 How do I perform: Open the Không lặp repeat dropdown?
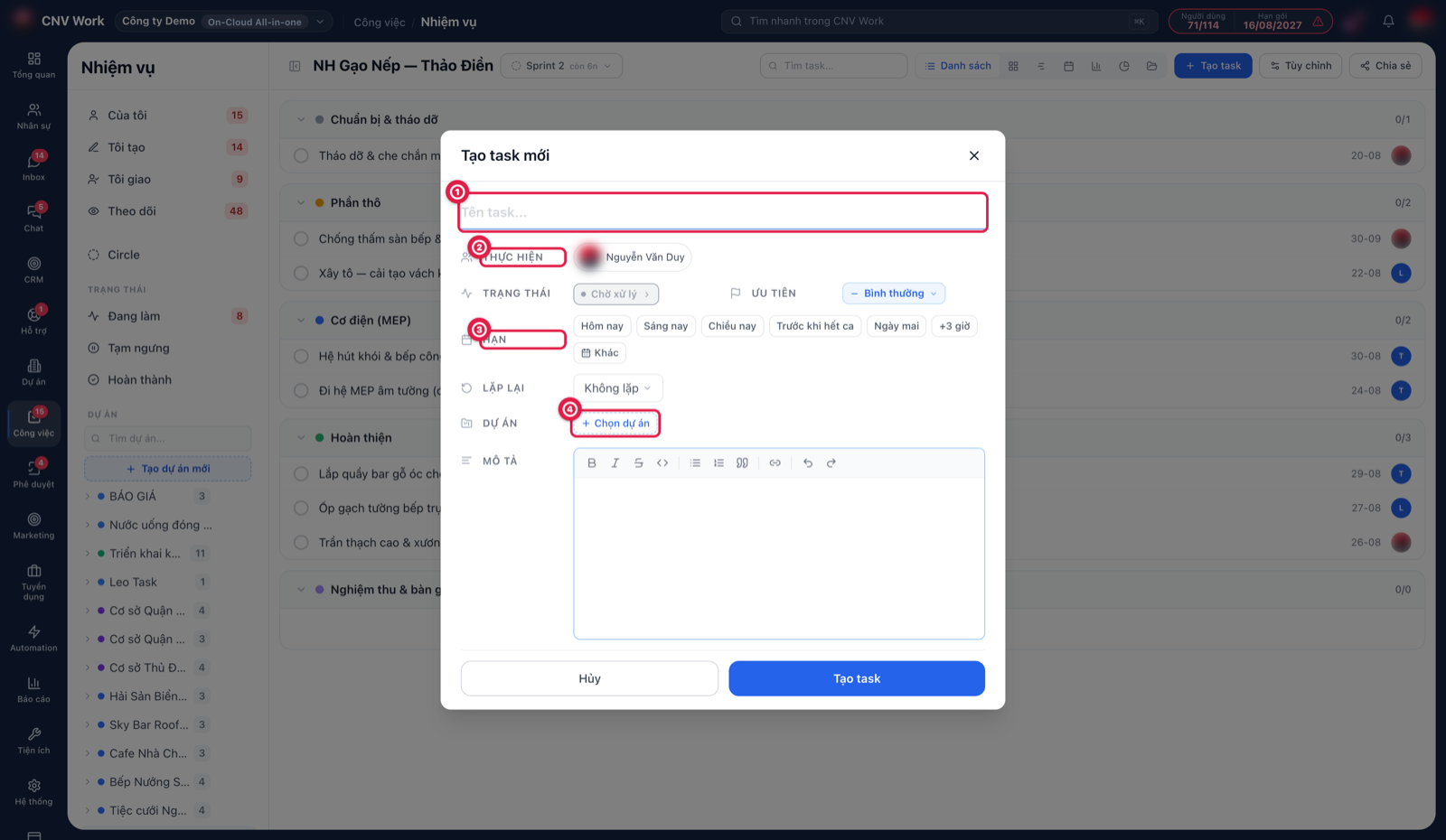click(617, 388)
